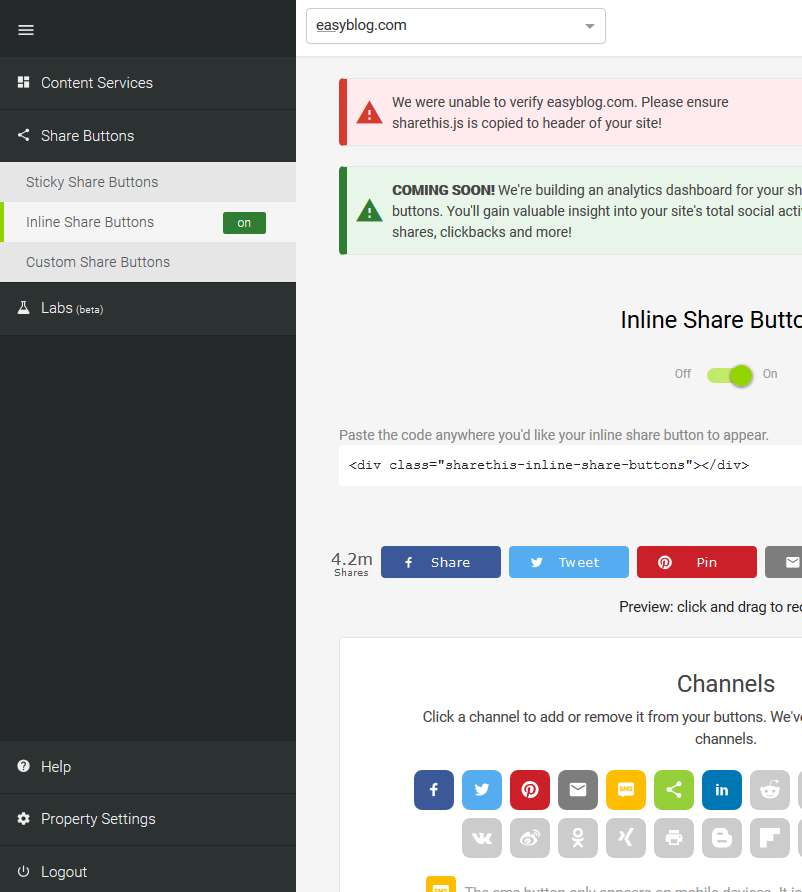Viewport: 802px width, 892px height.
Task: Click the 'COMING SOON!' alert text
Action: tap(443, 190)
